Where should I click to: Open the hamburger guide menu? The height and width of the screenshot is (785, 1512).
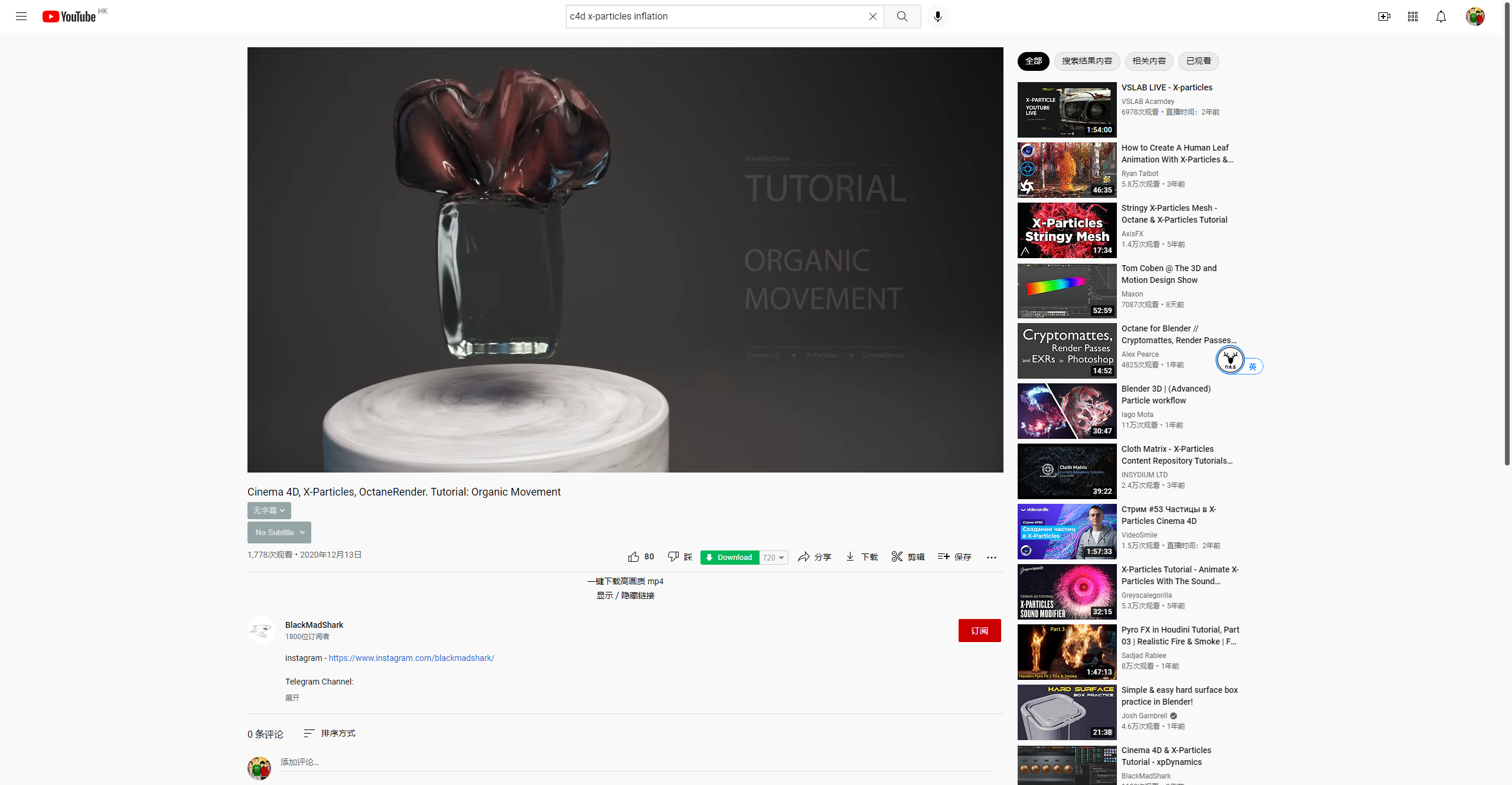click(21, 17)
